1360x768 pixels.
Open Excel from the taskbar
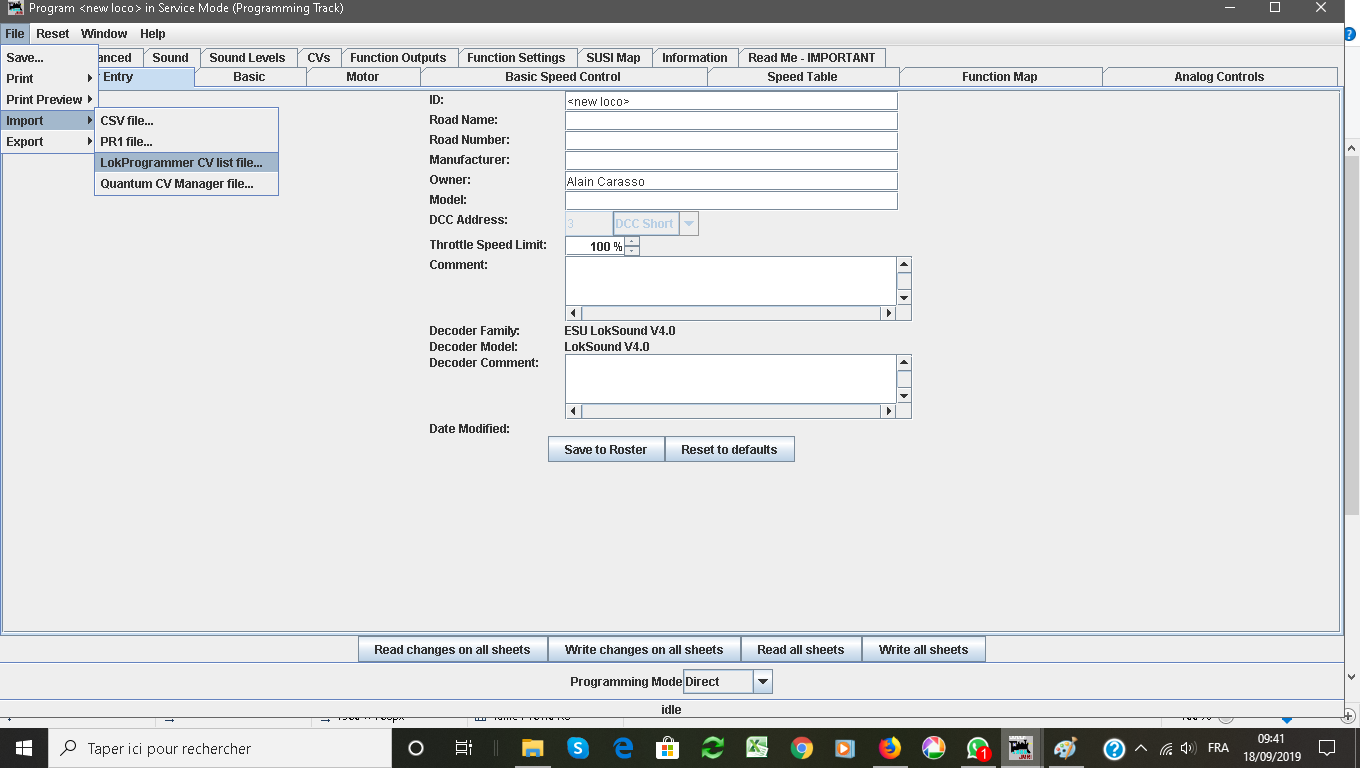(757, 748)
